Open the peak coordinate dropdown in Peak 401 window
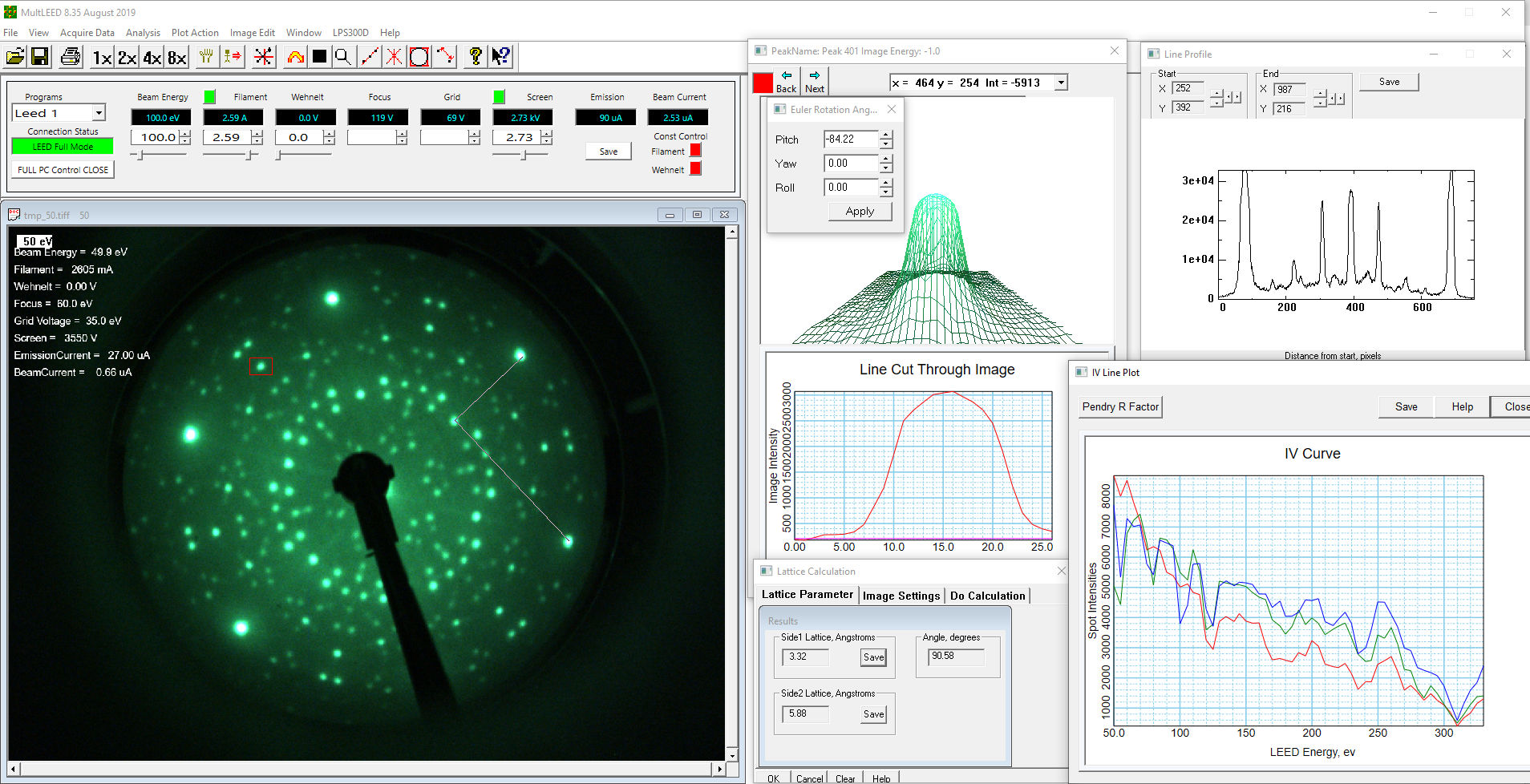 point(1060,82)
